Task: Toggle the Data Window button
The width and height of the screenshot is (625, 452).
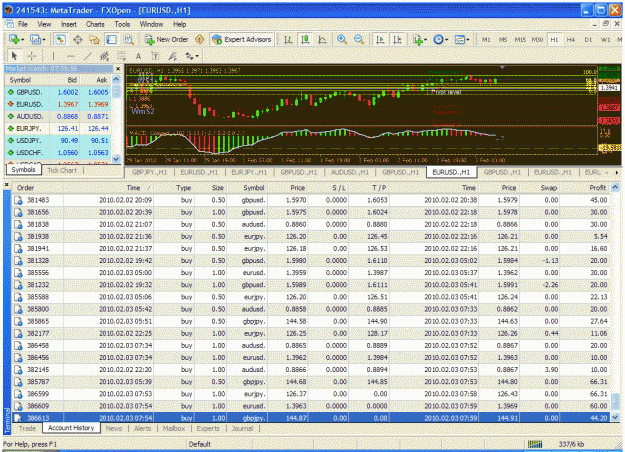Action: tap(78, 39)
